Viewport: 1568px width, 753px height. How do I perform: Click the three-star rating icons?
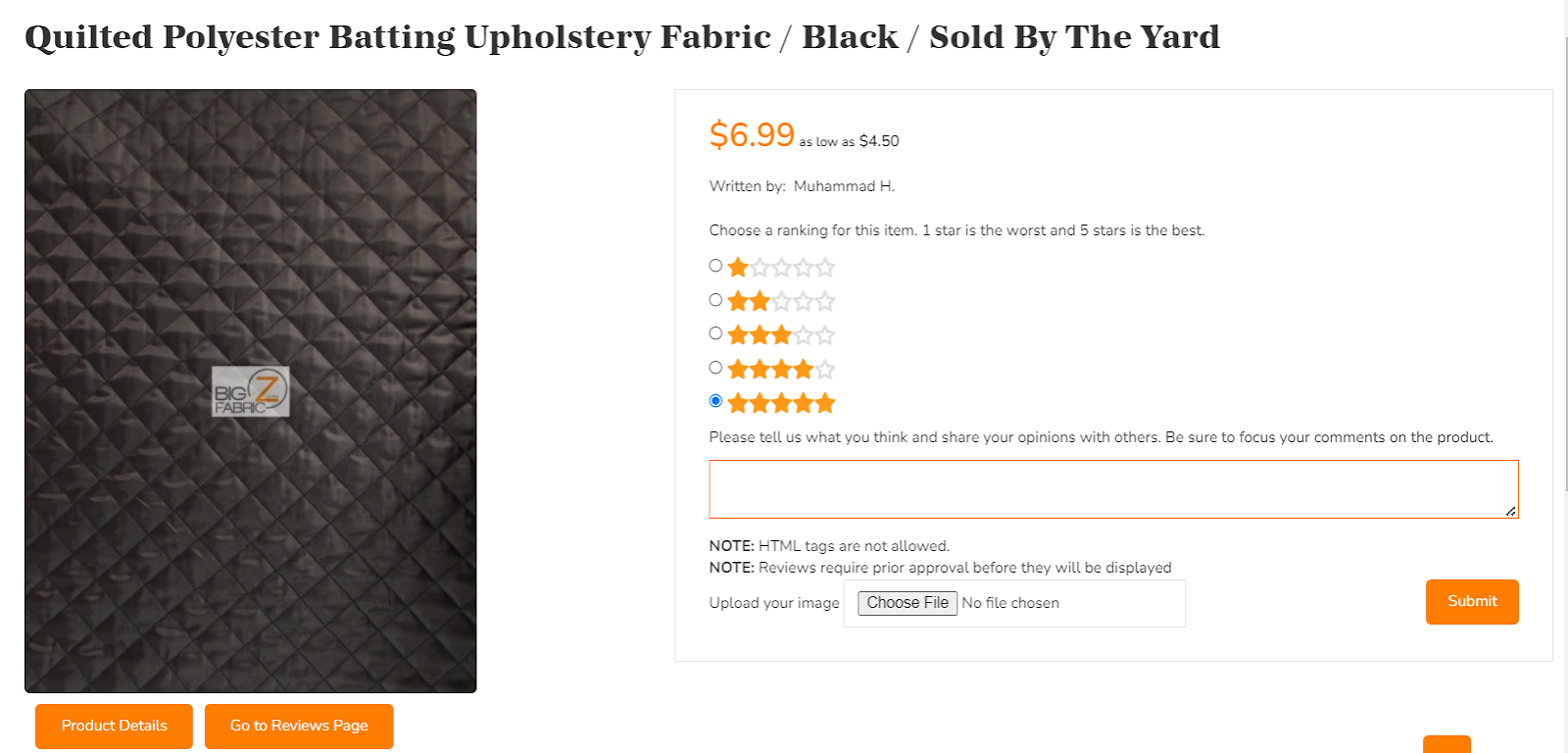(781, 335)
